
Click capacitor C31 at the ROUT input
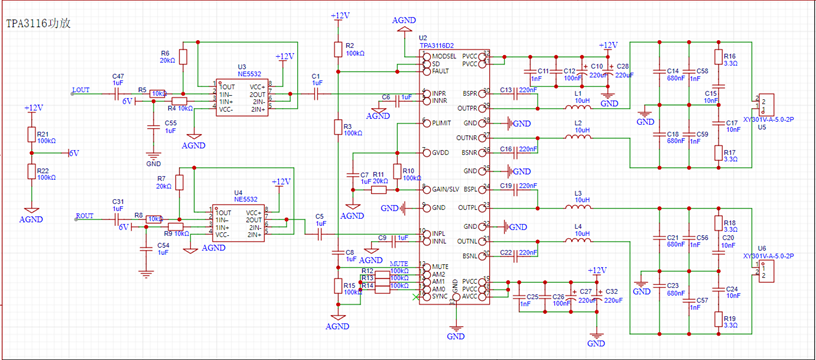(119, 220)
